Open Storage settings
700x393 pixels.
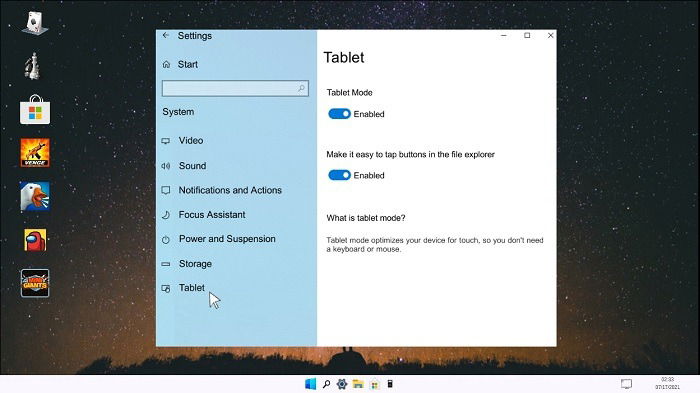click(x=195, y=264)
